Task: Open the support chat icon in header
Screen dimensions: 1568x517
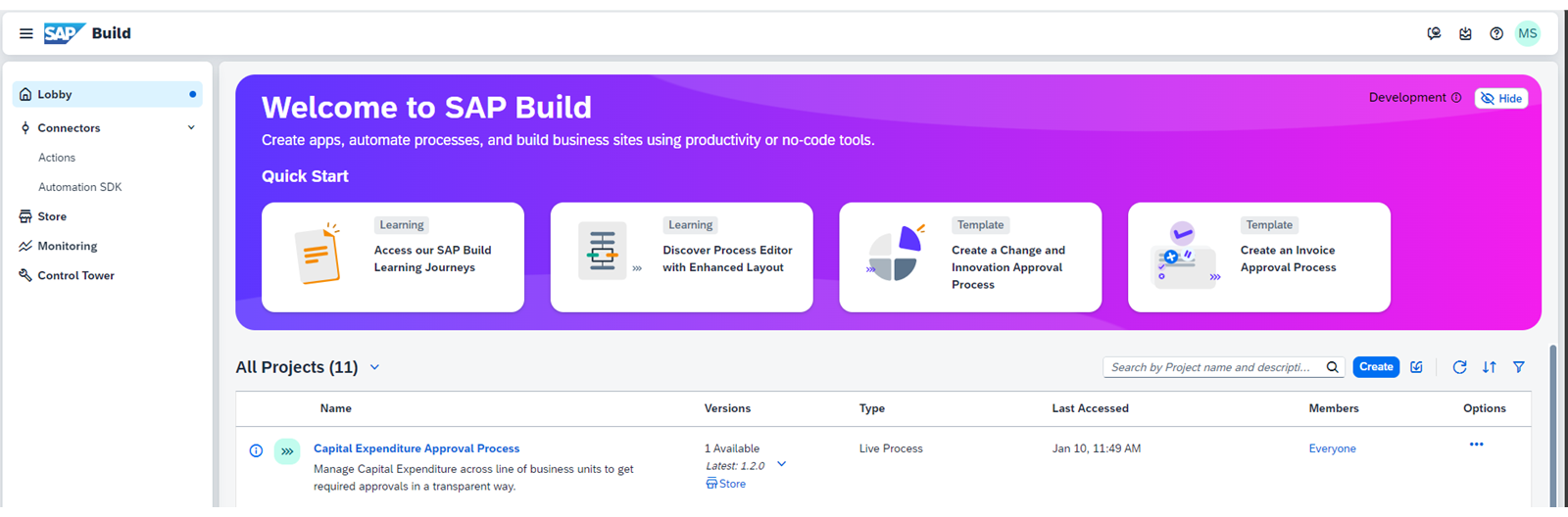Action: pos(1434,33)
